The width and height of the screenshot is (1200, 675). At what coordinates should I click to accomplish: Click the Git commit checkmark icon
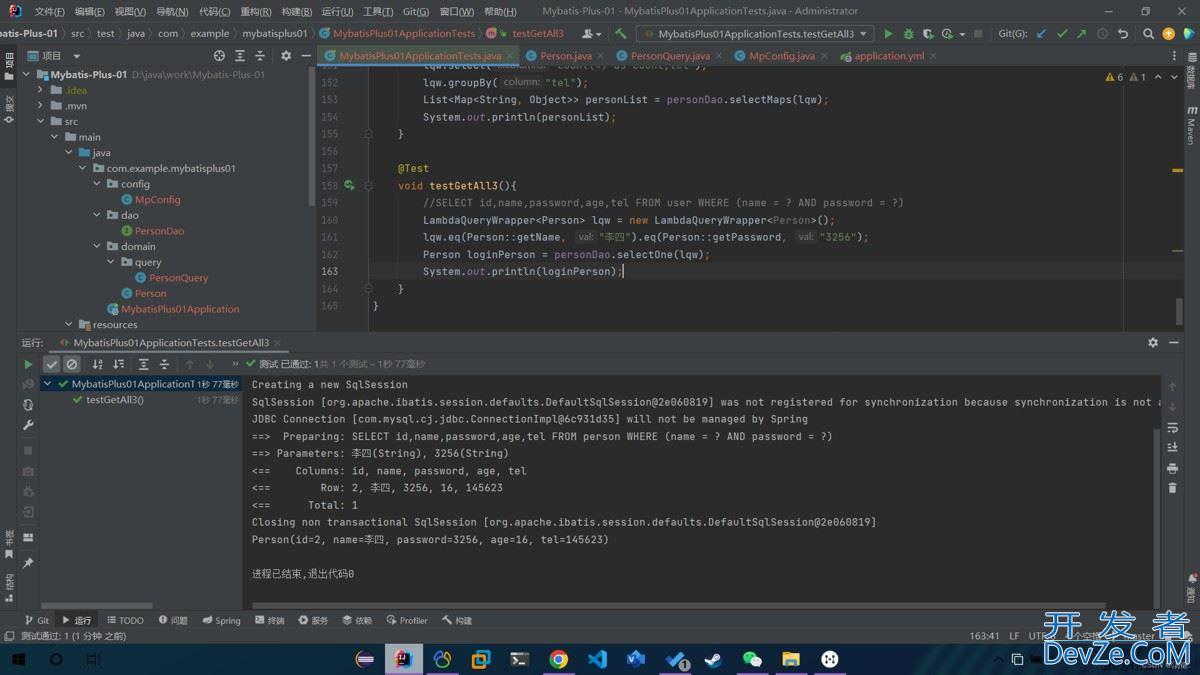pyautogui.click(x=1062, y=34)
